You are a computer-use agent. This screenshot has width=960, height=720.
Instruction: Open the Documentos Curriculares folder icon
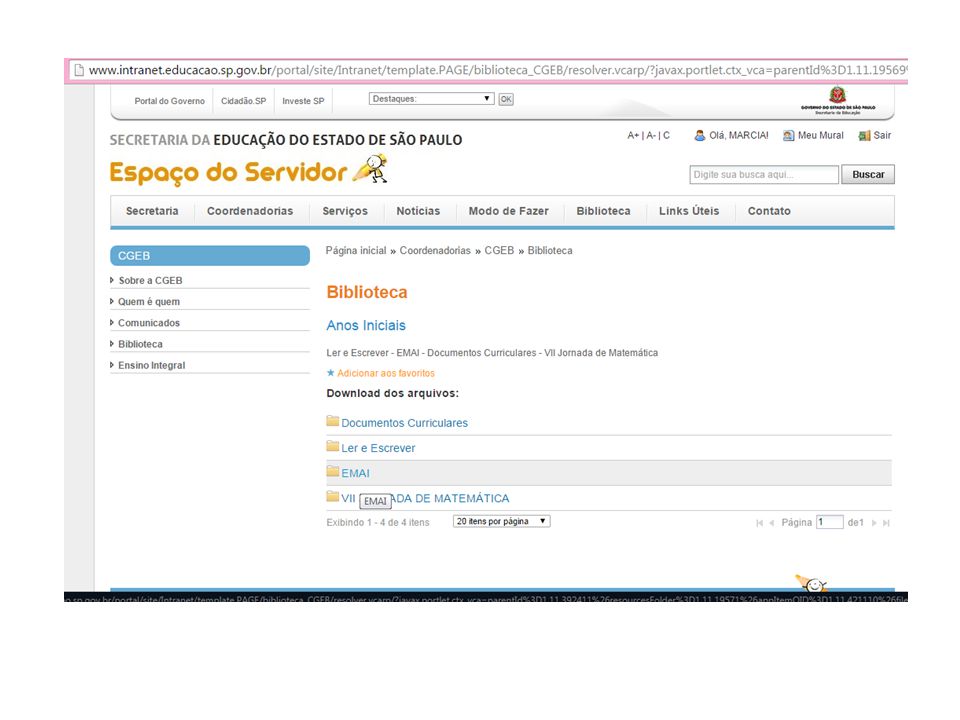(x=332, y=421)
